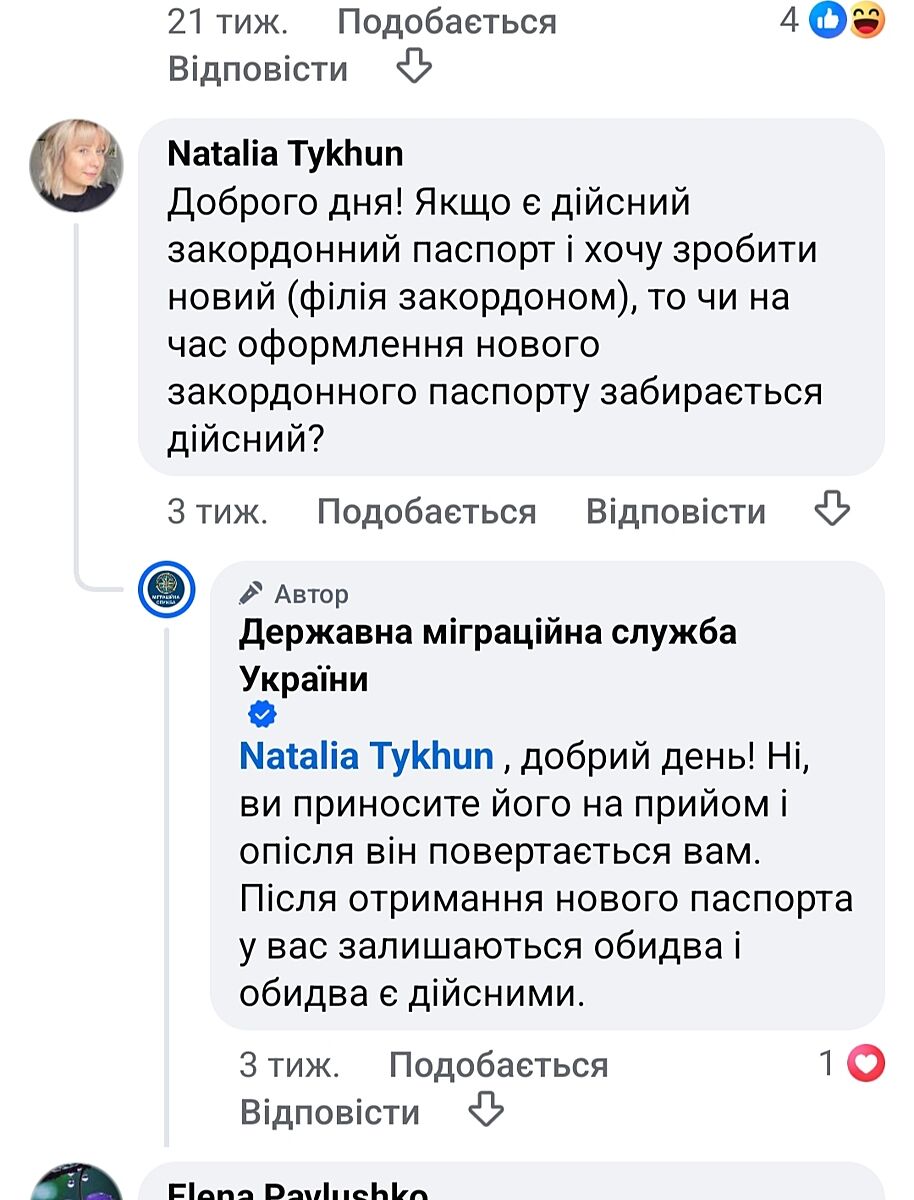Expand the down-arrow options on Natalia Tykhun's comment
This screenshot has height=1200, width=914.
[831, 510]
